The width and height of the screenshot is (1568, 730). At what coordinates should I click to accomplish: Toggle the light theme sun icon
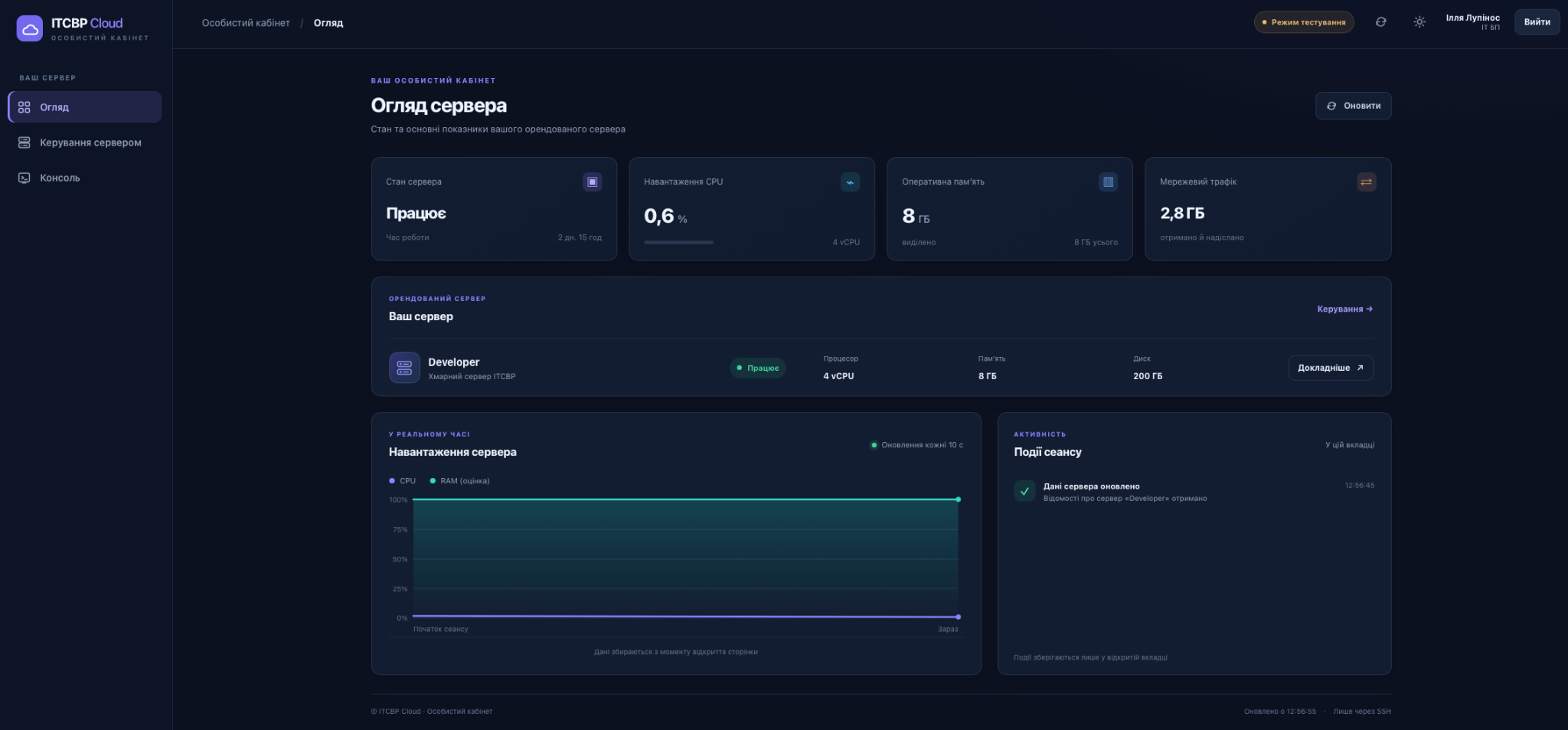click(x=1419, y=22)
